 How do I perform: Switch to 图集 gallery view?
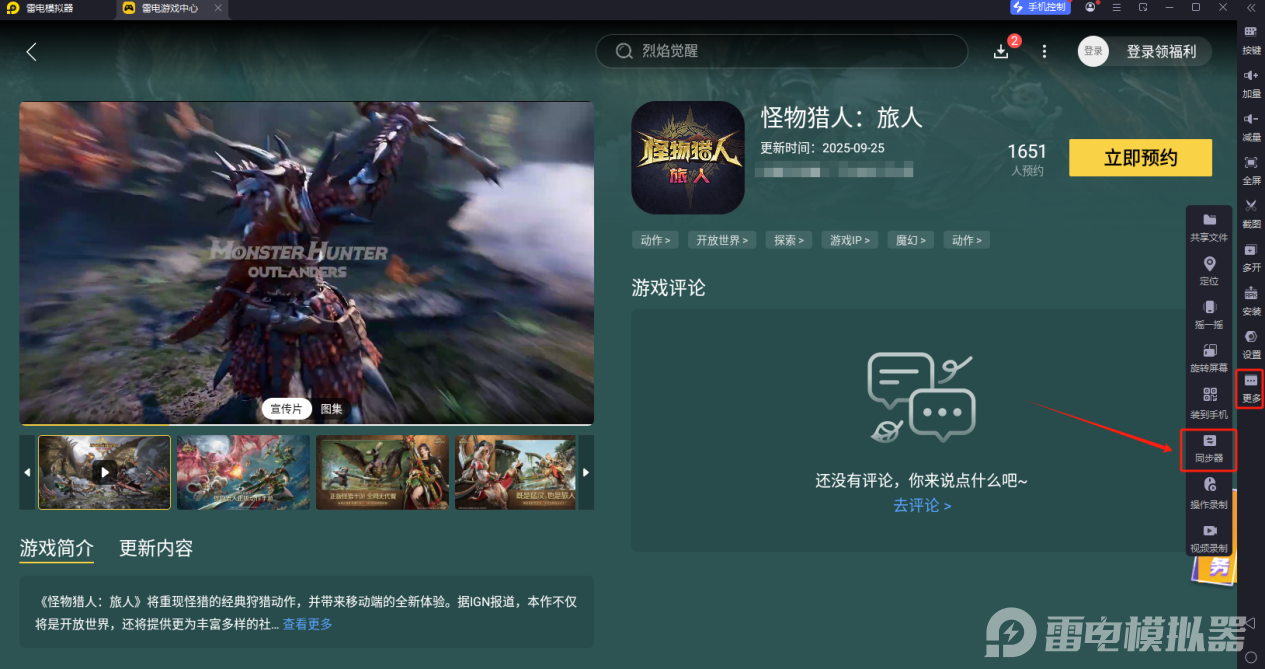click(331, 409)
